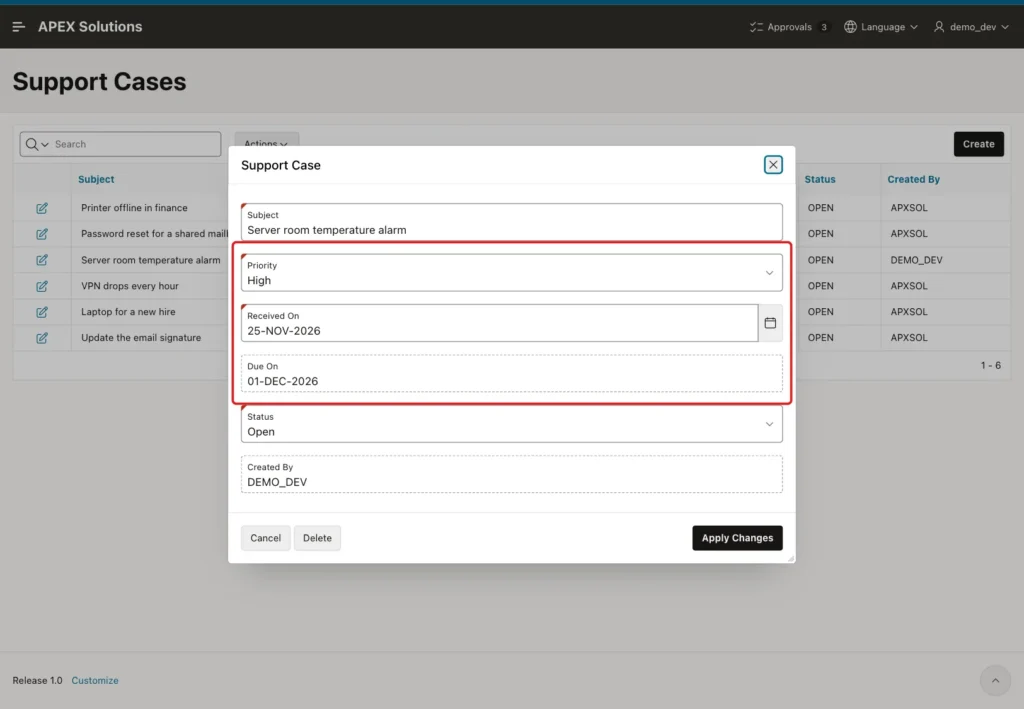Close the Support Case dialog
The image size is (1024, 709).
click(x=773, y=165)
